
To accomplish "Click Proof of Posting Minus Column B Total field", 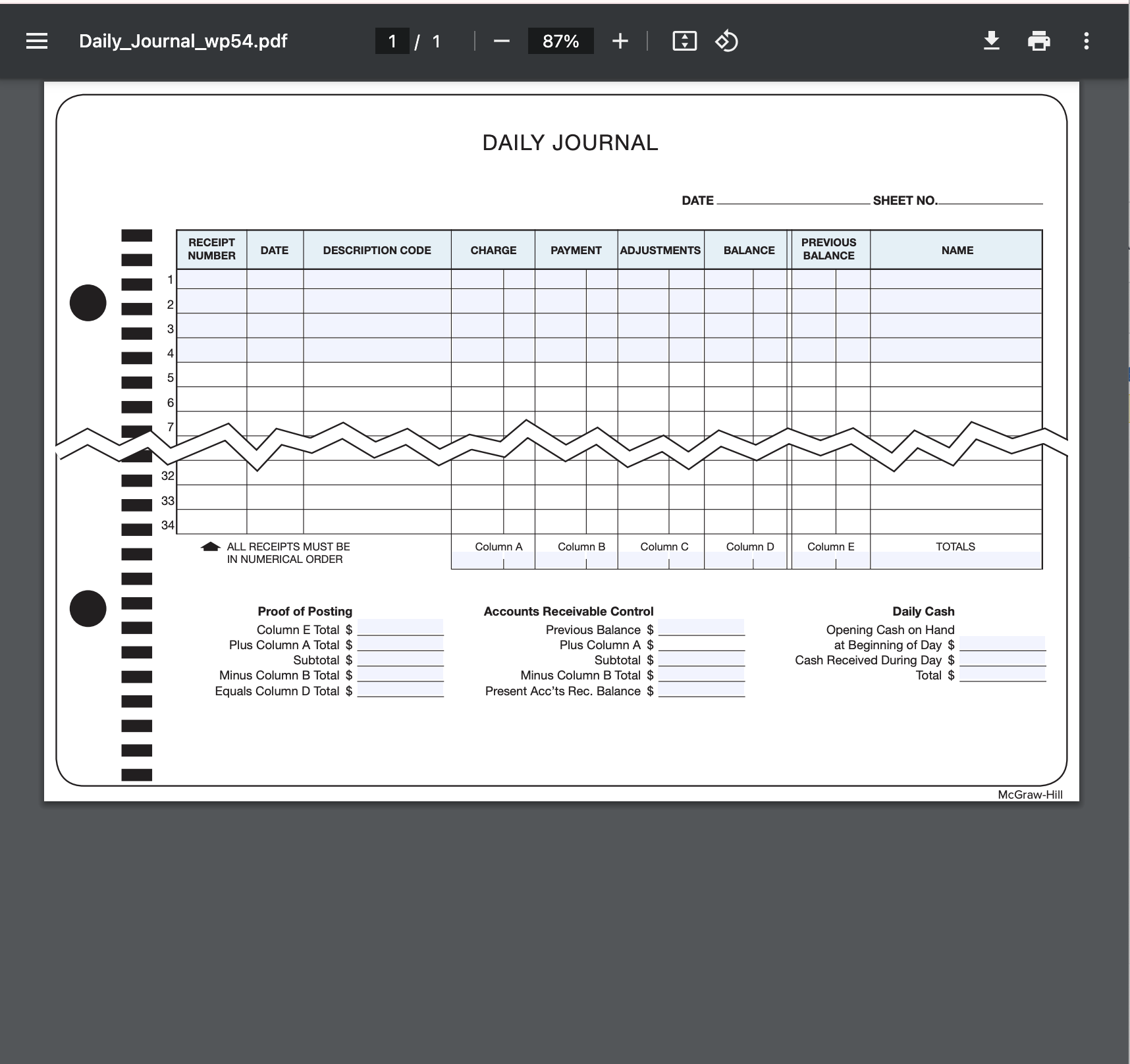I will click(x=400, y=674).
